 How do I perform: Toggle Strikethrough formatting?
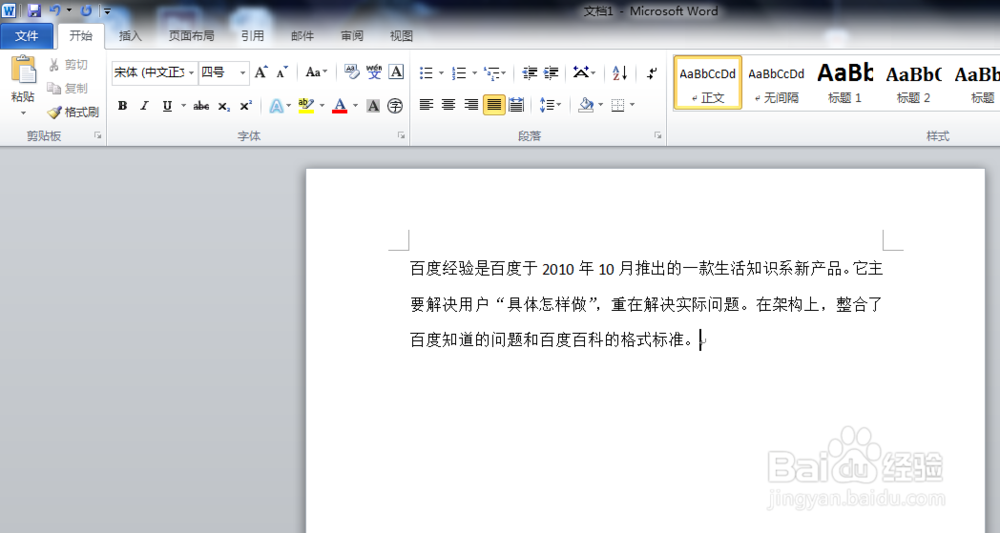[x=201, y=106]
